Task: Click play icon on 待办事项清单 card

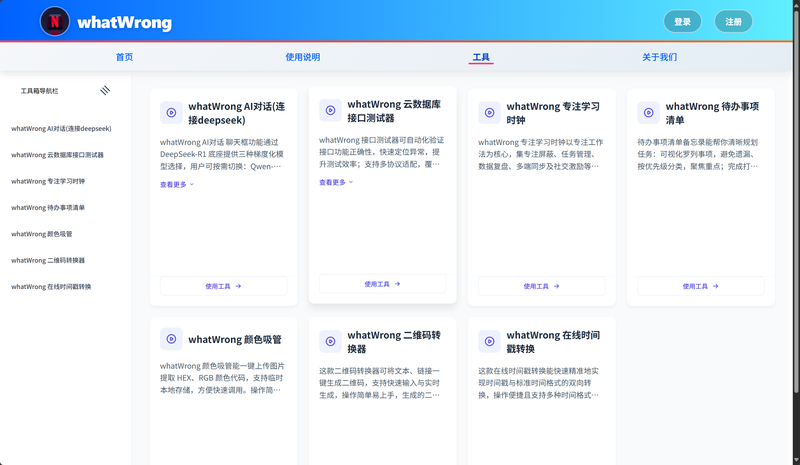Action: click(x=649, y=113)
